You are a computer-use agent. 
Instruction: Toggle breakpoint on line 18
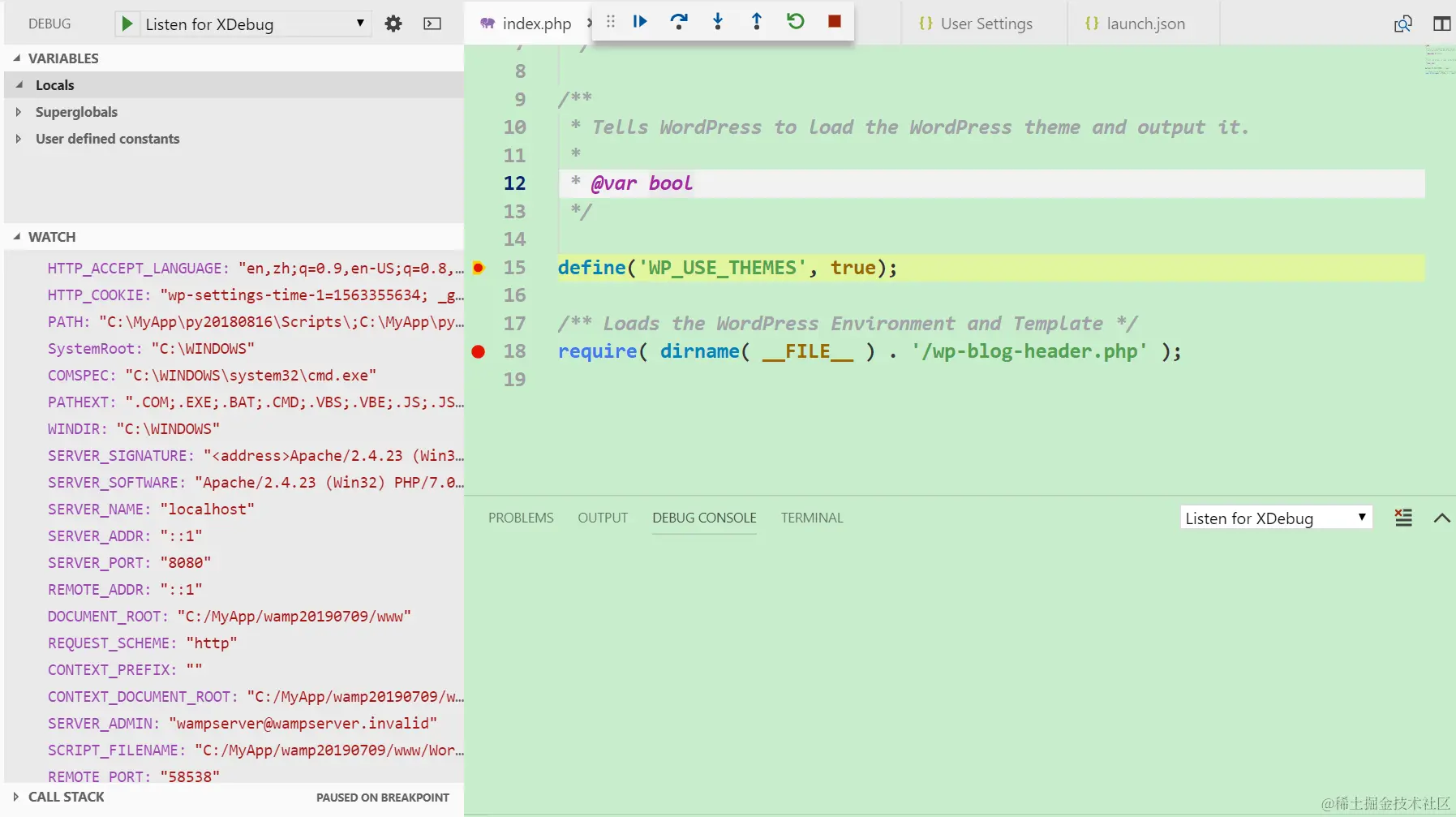[479, 351]
